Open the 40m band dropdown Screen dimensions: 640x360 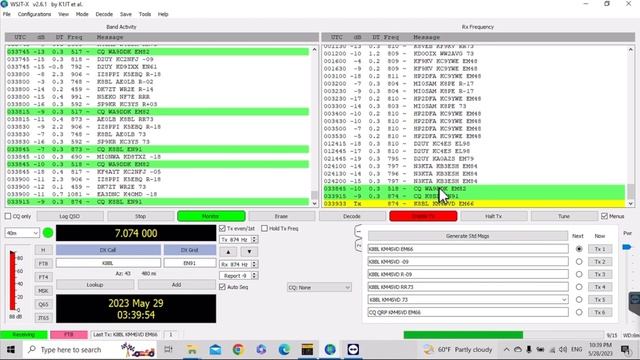22,233
